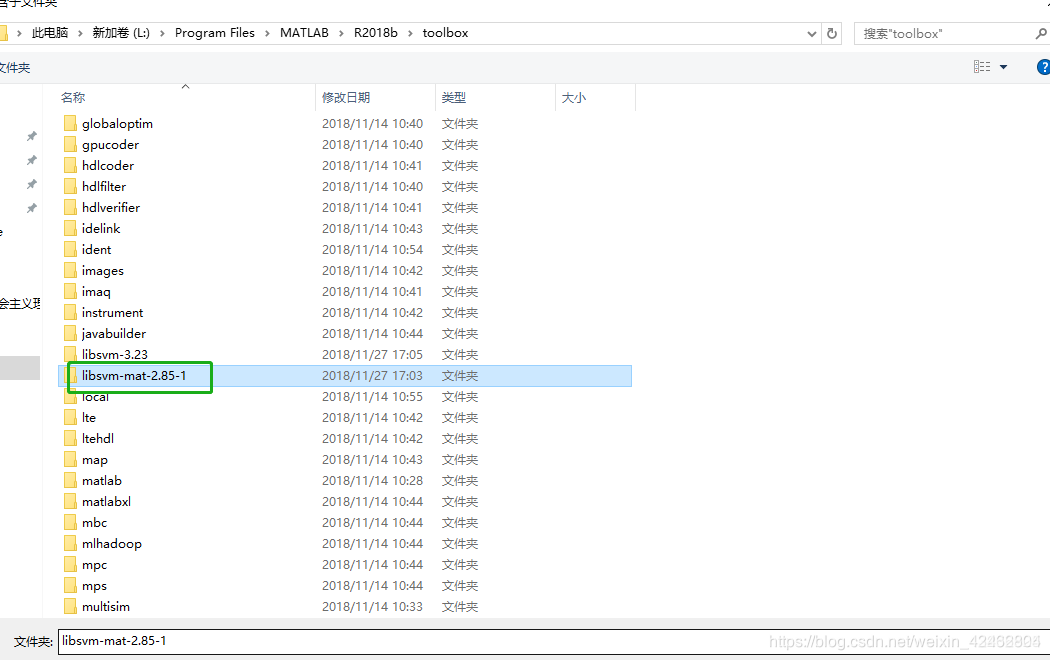Select the globaloptim folder icon
Image resolution: width=1050 pixels, height=660 pixels.
coord(70,123)
